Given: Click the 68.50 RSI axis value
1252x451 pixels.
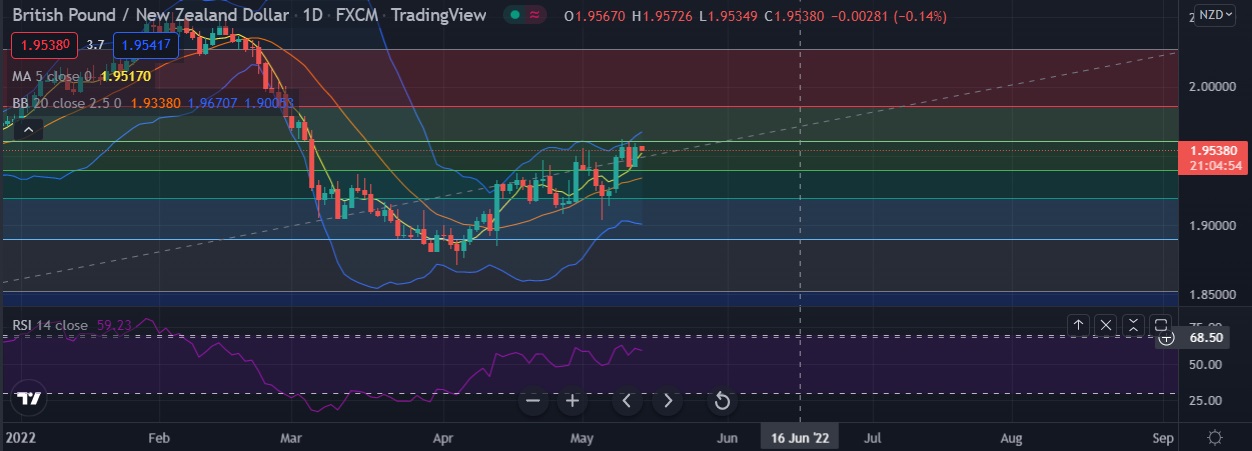Looking at the screenshot, I should [1205, 338].
